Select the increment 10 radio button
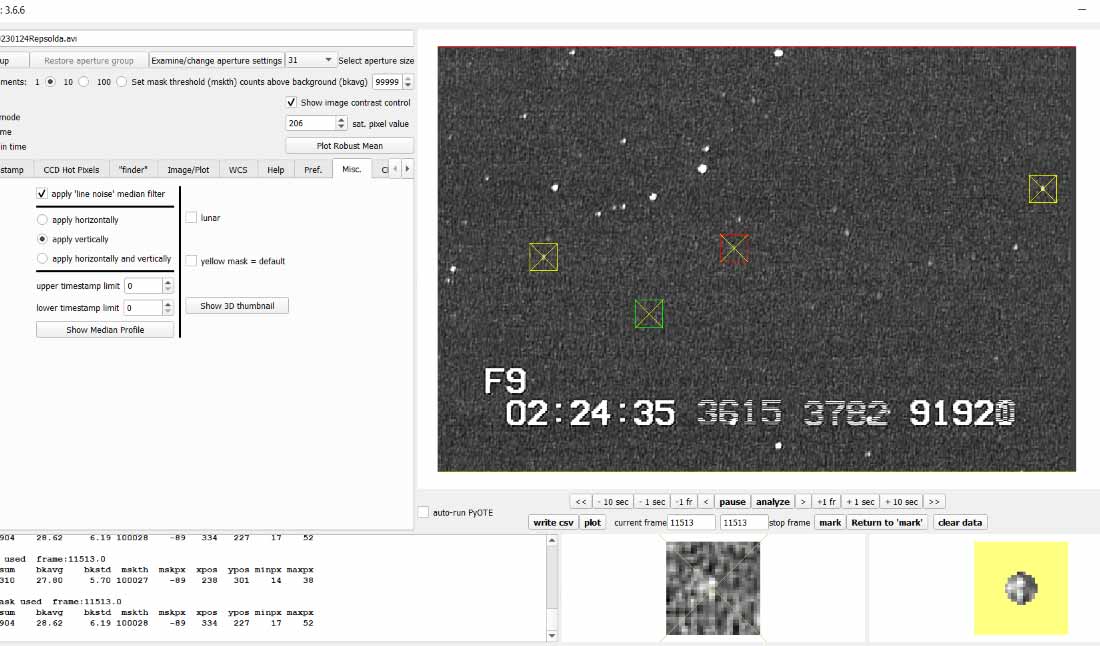This screenshot has width=1100, height=646. pyautogui.click(x=84, y=82)
